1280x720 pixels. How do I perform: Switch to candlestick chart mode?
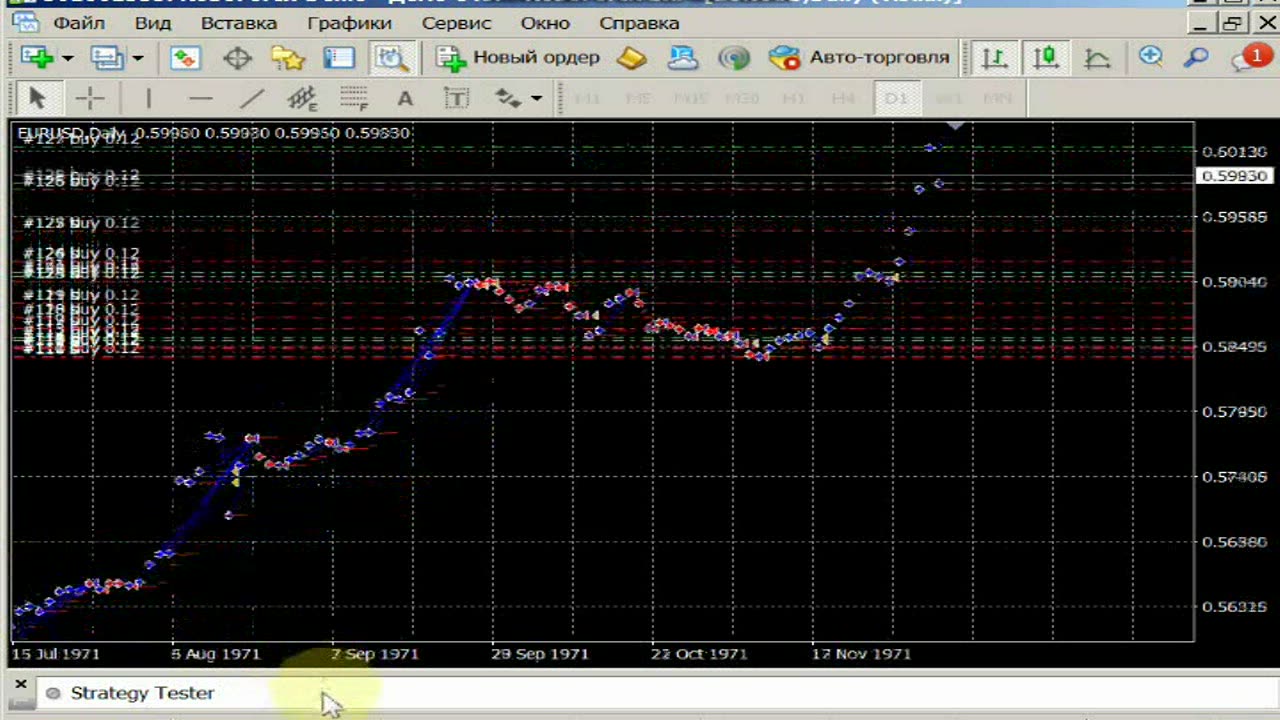(x=1046, y=58)
